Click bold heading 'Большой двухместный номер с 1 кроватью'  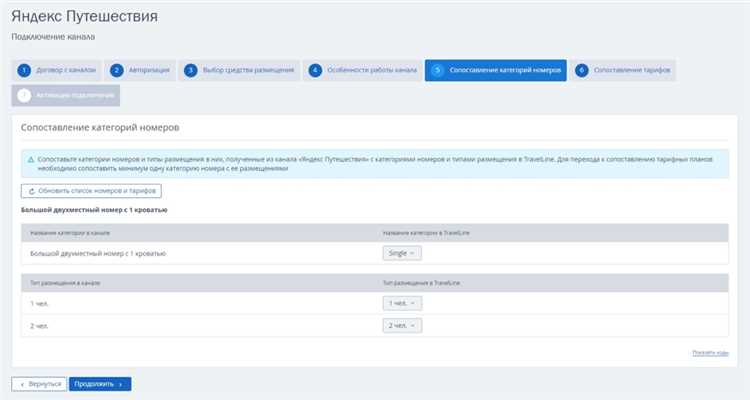point(94,210)
